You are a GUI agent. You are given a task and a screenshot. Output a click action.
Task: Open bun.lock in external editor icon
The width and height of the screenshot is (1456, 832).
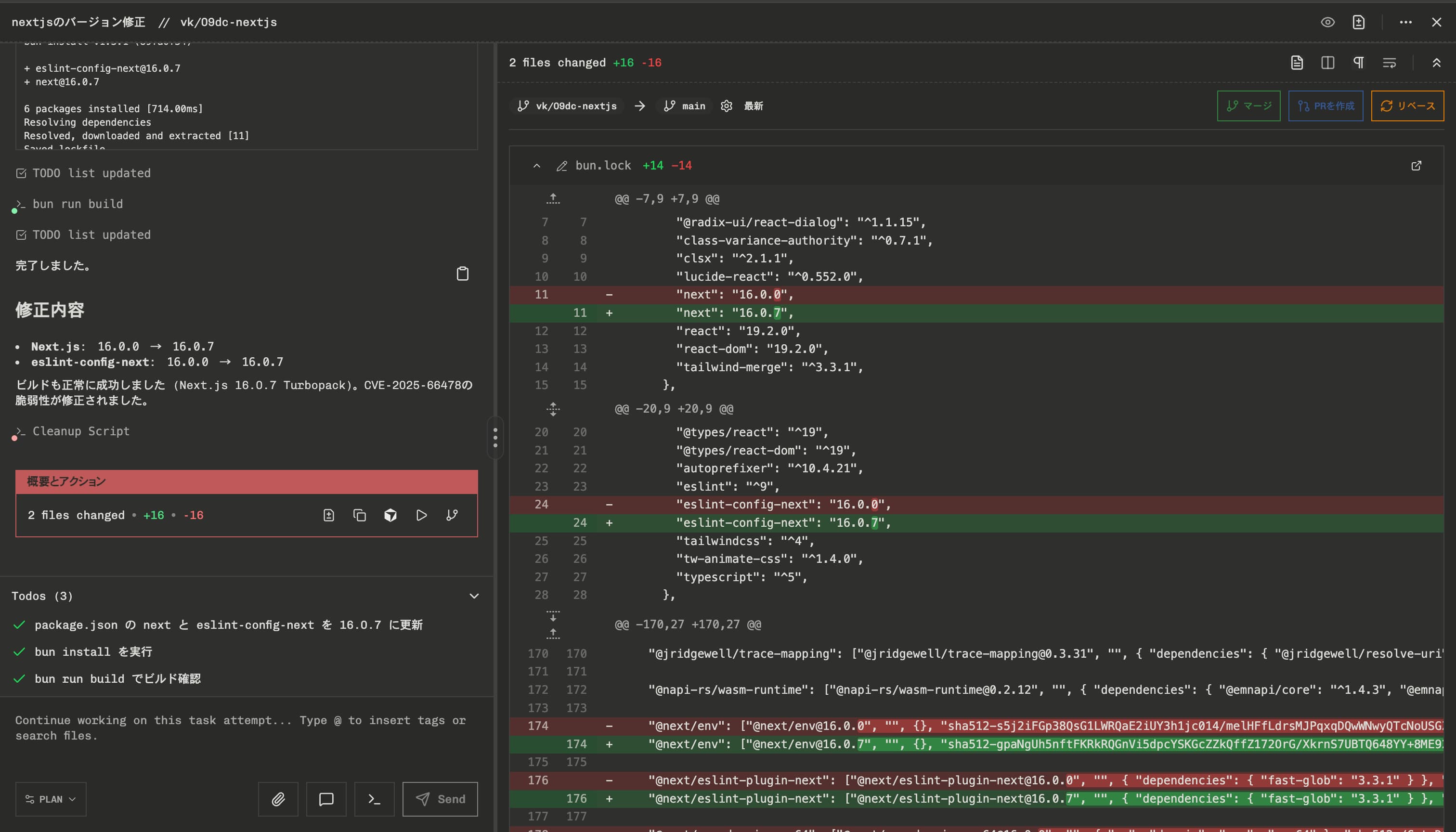click(1416, 166)
